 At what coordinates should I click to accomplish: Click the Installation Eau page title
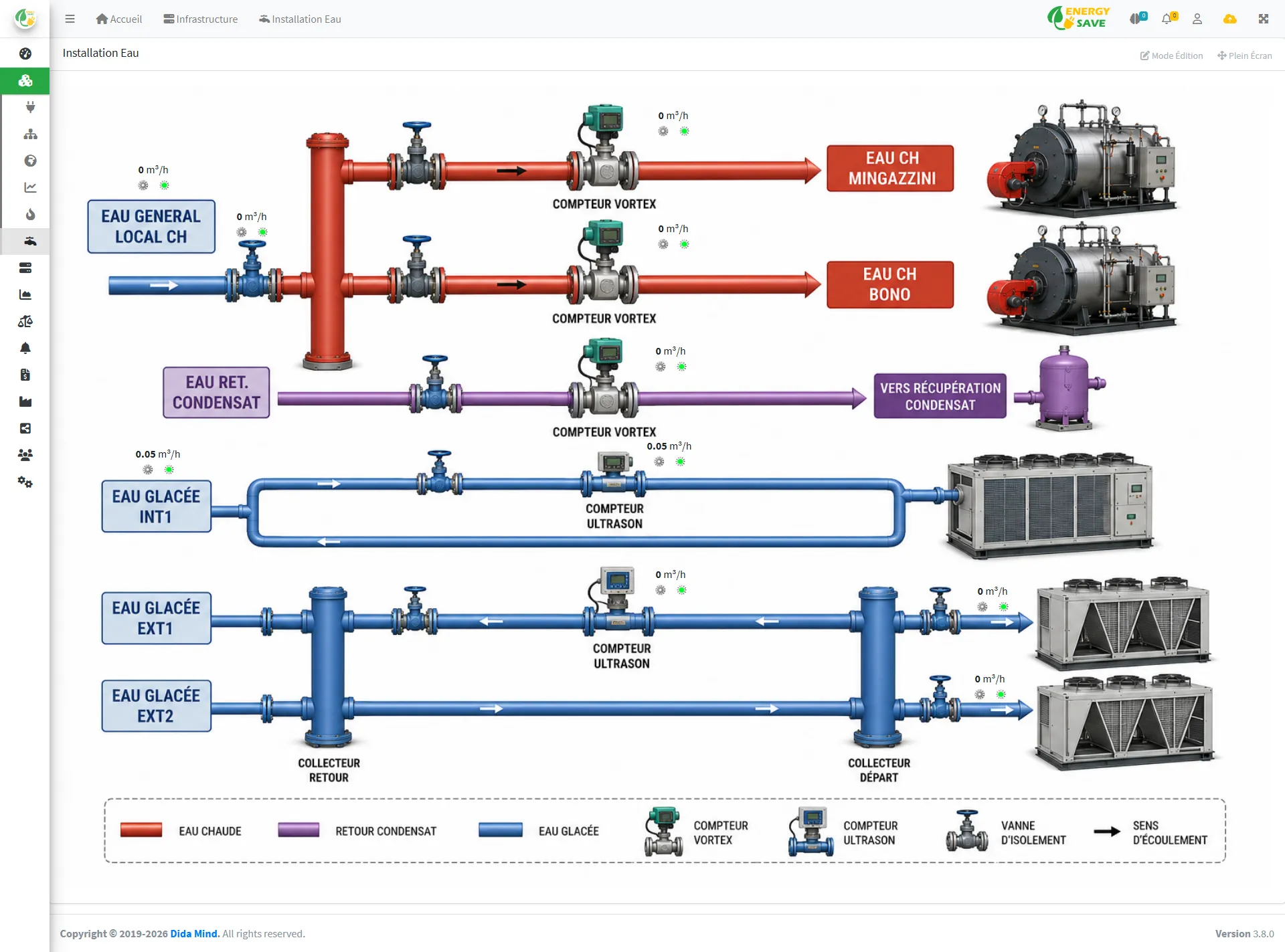click(100, 53)
